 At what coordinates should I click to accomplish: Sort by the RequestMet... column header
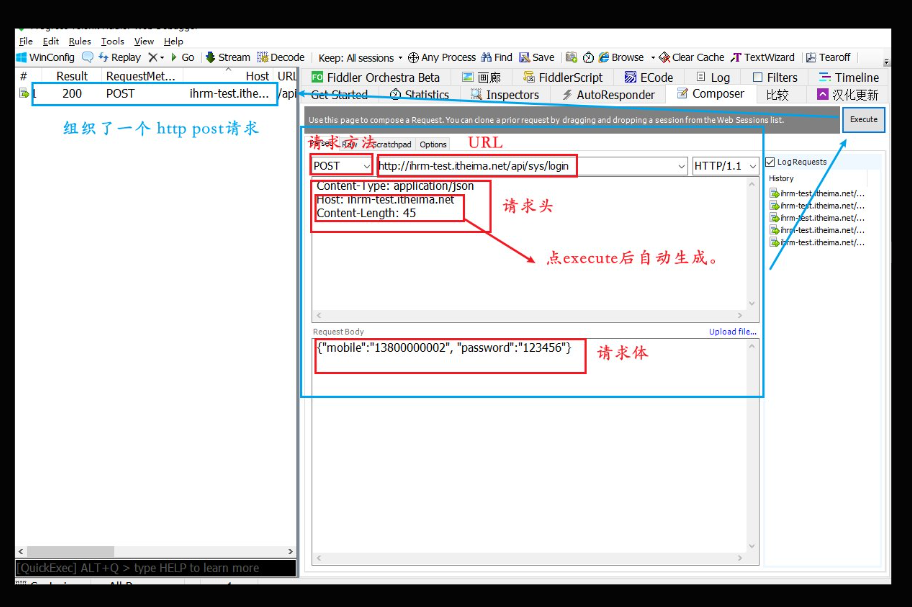tap(140, 76)
